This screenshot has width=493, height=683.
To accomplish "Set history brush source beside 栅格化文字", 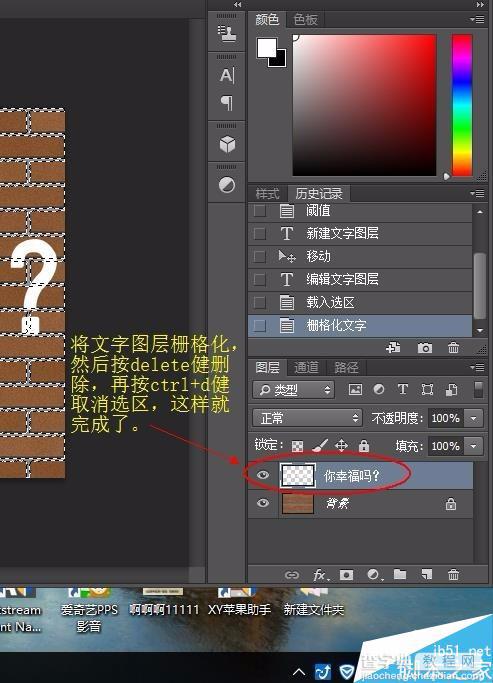I will 260,325.
